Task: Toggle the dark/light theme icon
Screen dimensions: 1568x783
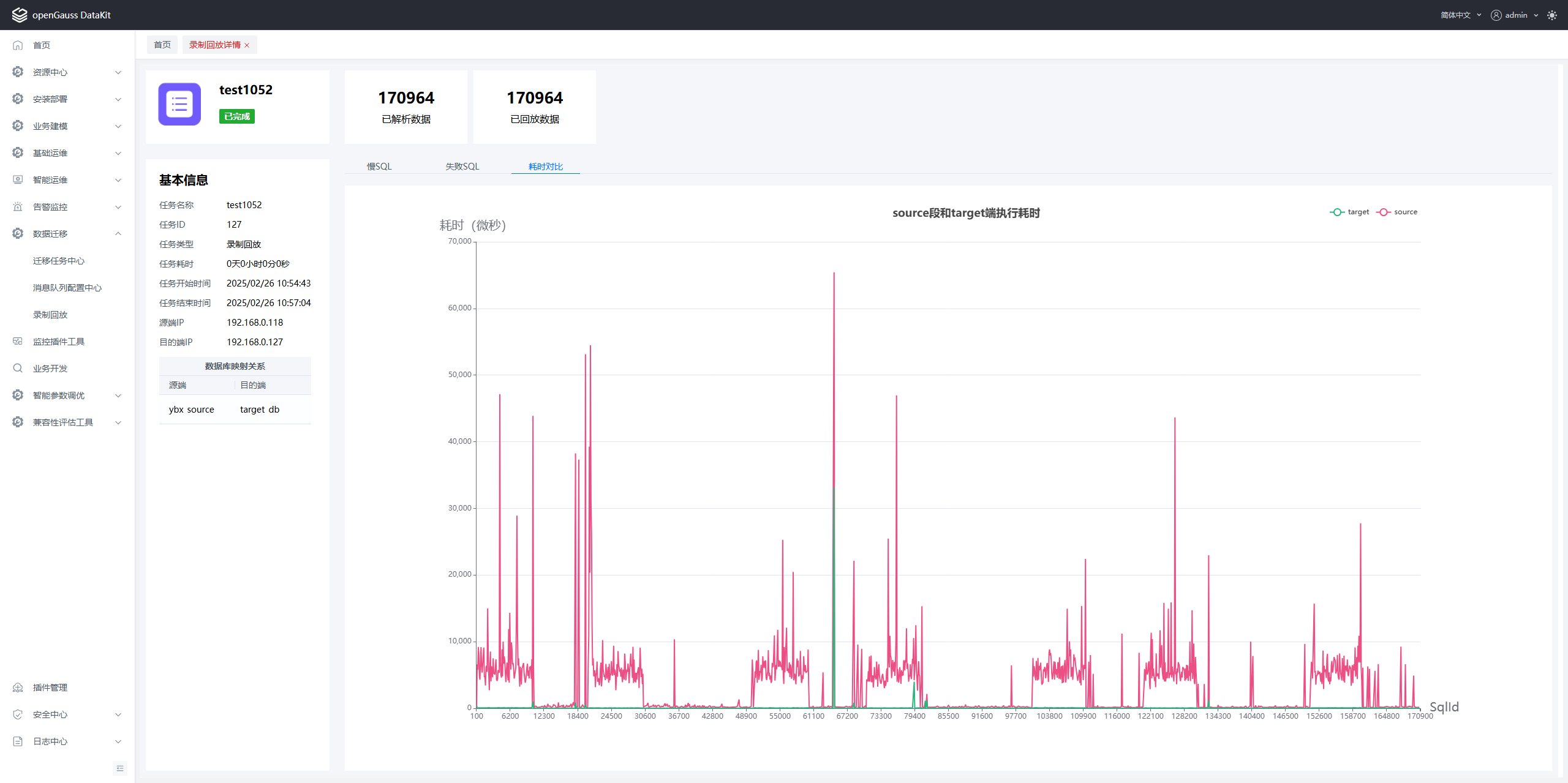Action: (x=1551, y=15)
